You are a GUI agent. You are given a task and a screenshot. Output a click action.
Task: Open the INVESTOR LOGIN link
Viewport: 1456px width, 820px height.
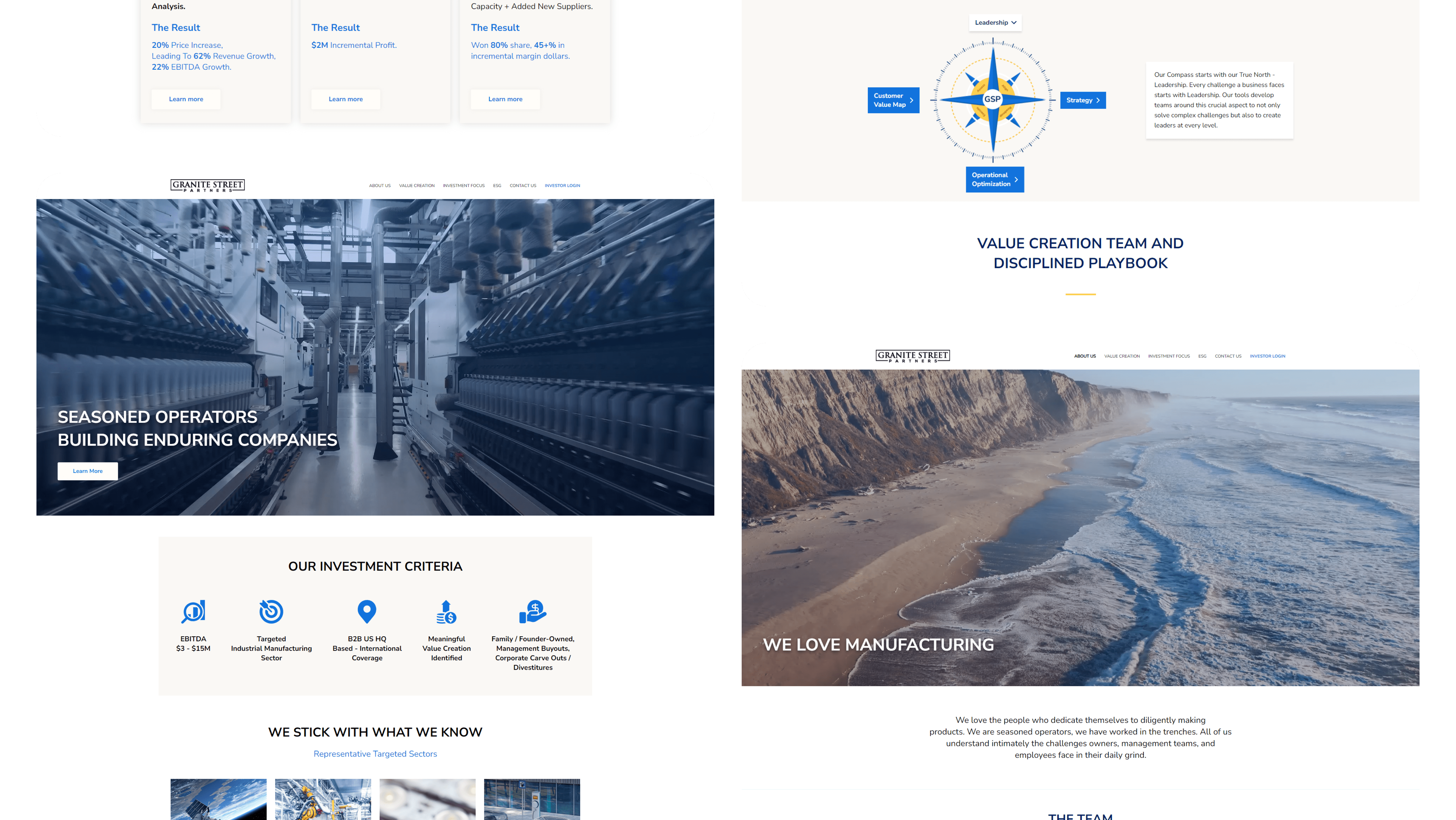[563, 185]
